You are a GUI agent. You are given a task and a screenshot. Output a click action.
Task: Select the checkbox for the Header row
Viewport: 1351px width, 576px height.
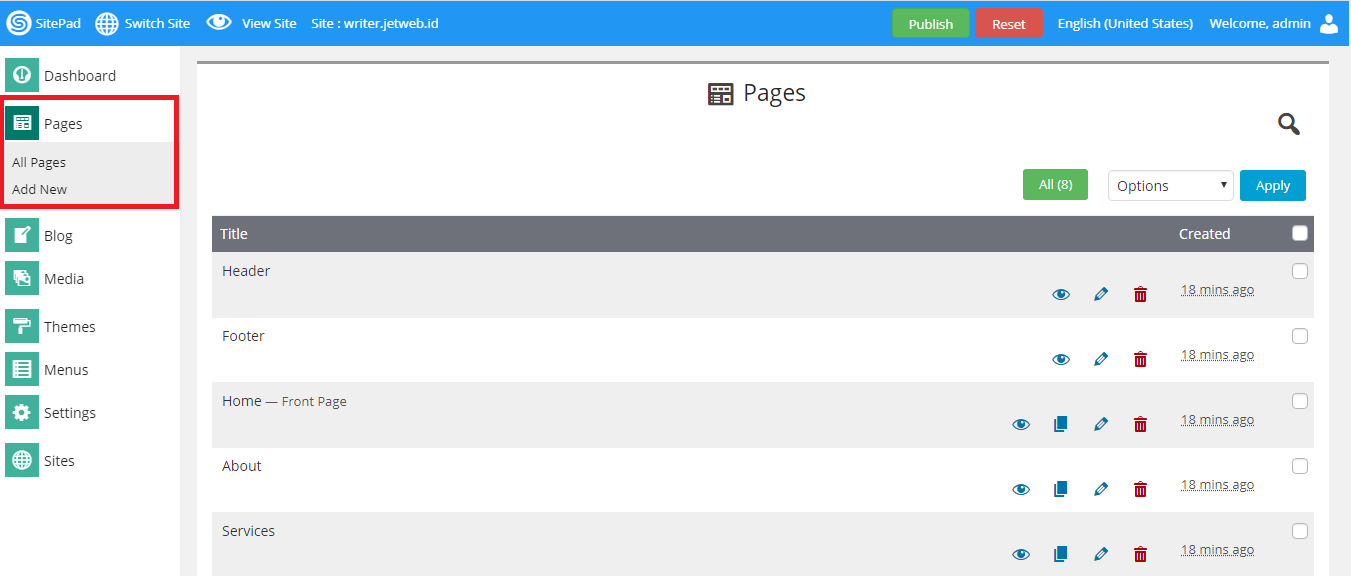1299,270
